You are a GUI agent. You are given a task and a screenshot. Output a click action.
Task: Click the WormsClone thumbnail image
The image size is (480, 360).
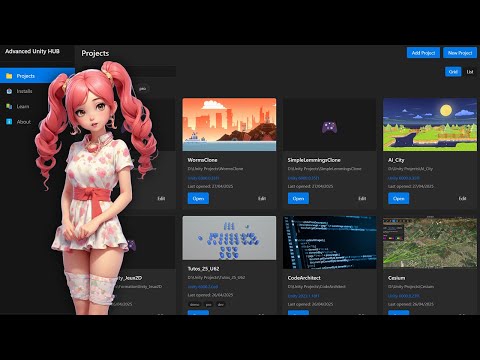point(229,124)
